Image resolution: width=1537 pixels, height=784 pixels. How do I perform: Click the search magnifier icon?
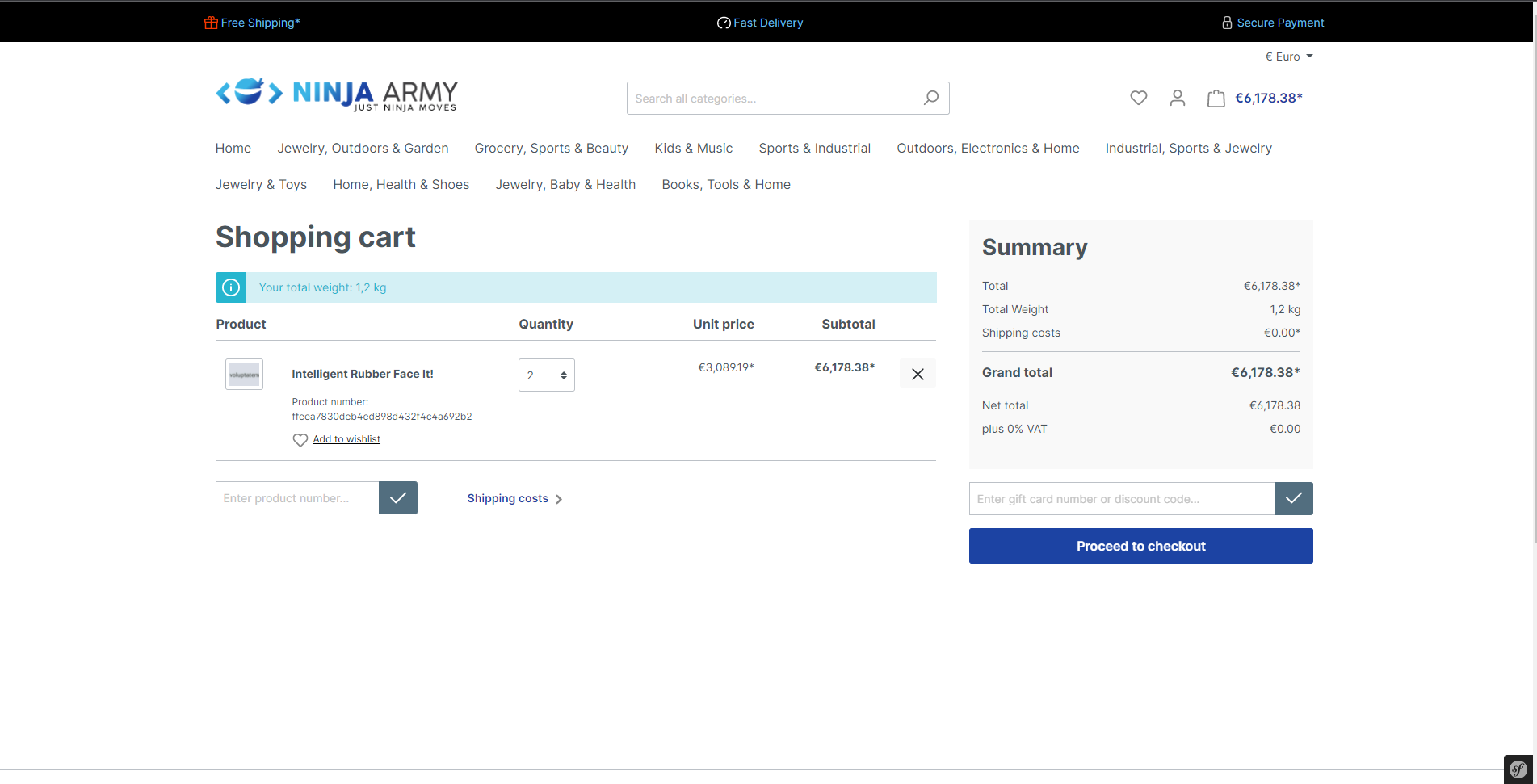(x=931, y=98)
